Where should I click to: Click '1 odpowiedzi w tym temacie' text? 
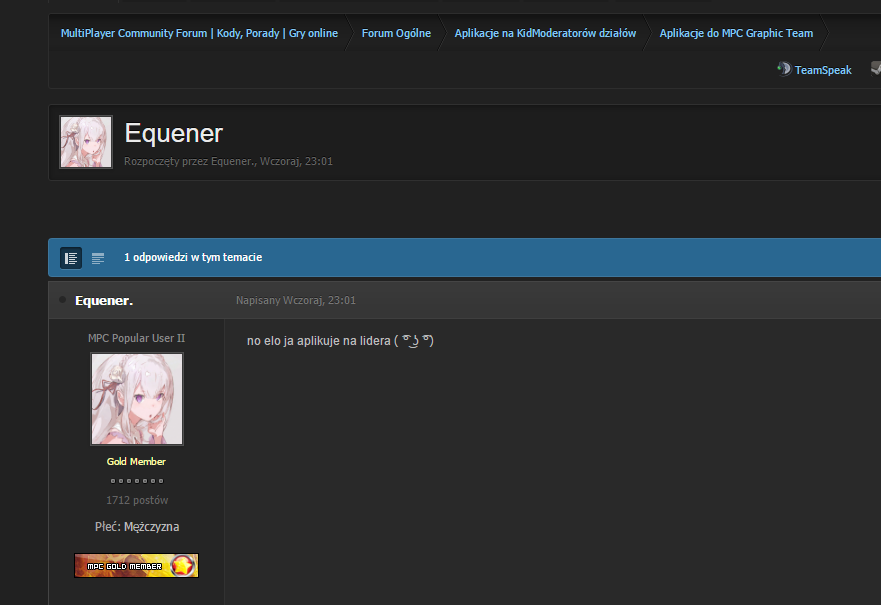coord(193,257)
